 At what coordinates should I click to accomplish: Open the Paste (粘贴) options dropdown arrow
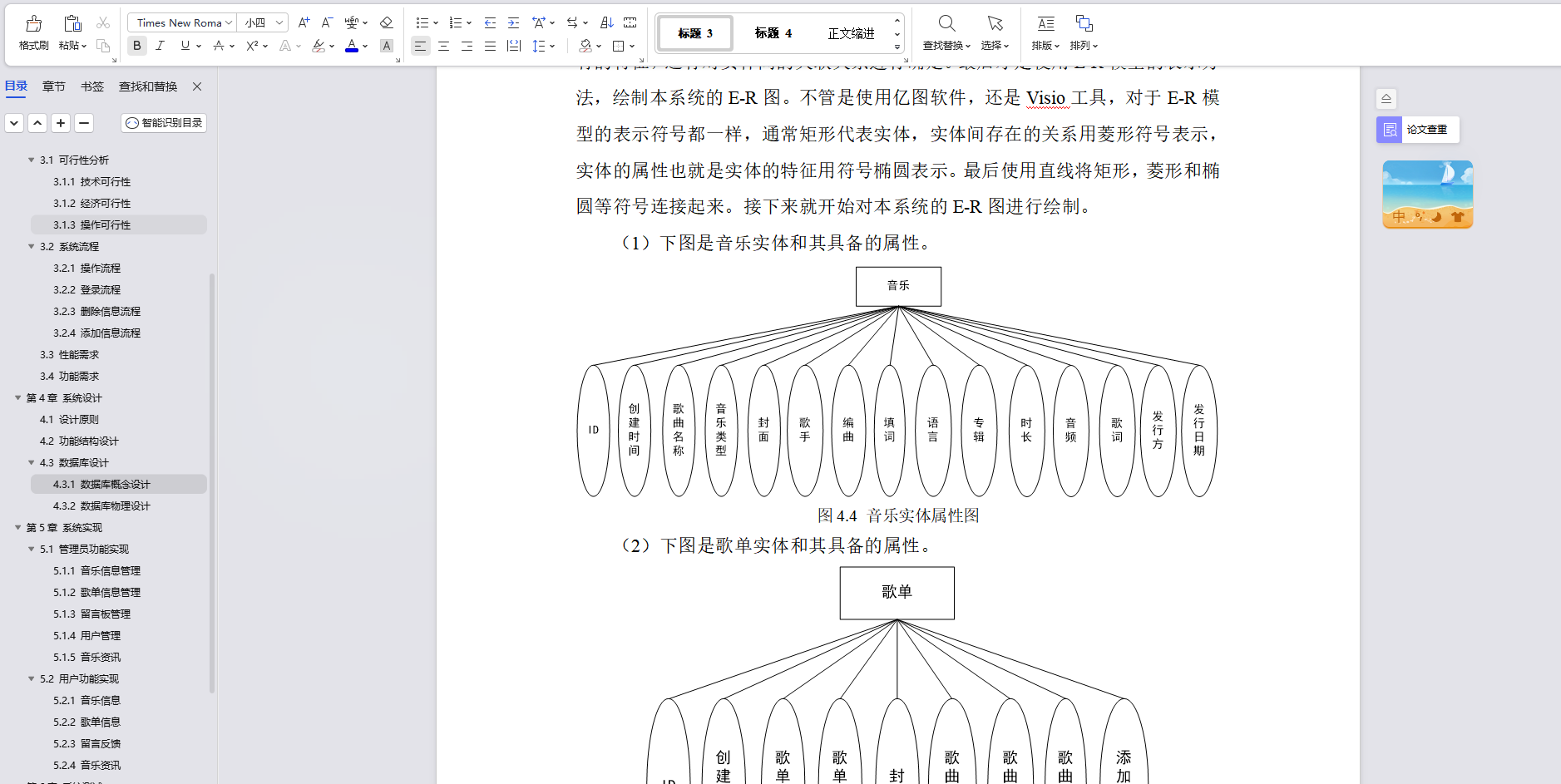click(x=83, y=46)
